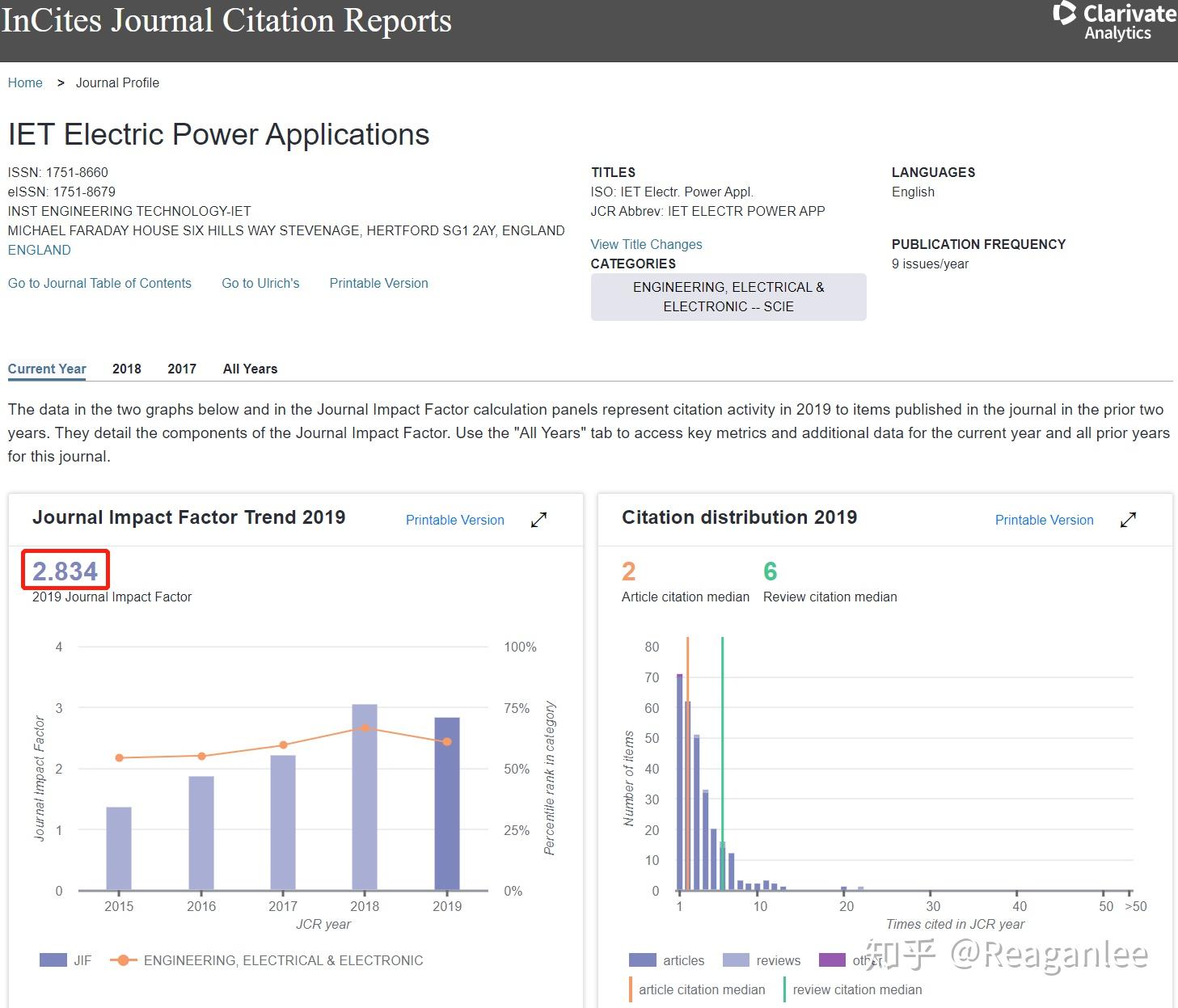Click the 9 issues/year text

pyautogui.click(x=930, y=264)
